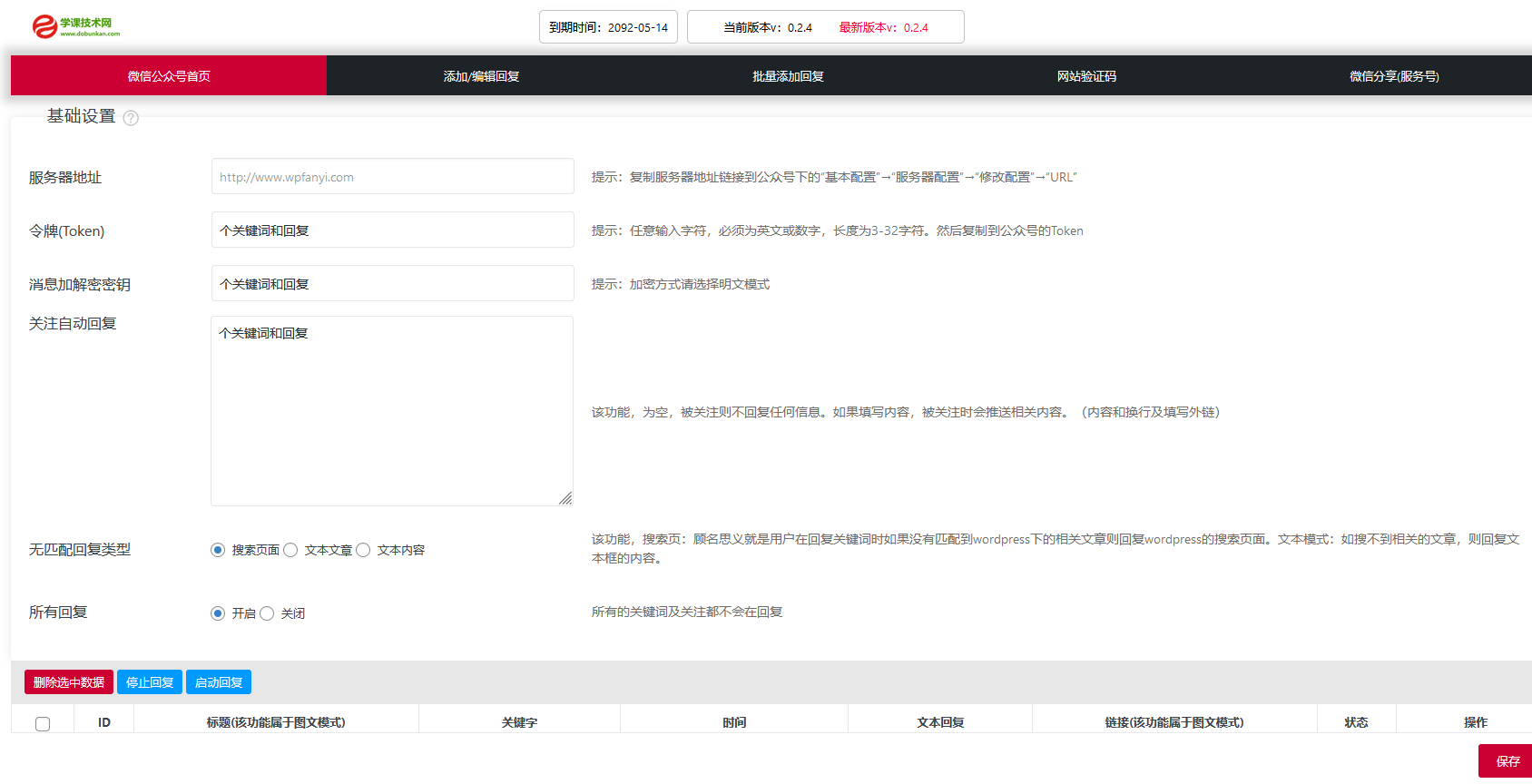The height and width of the screenshot is (784, 1532).
Task: Tick the select-all checkbox in table header
Action: 43,723
